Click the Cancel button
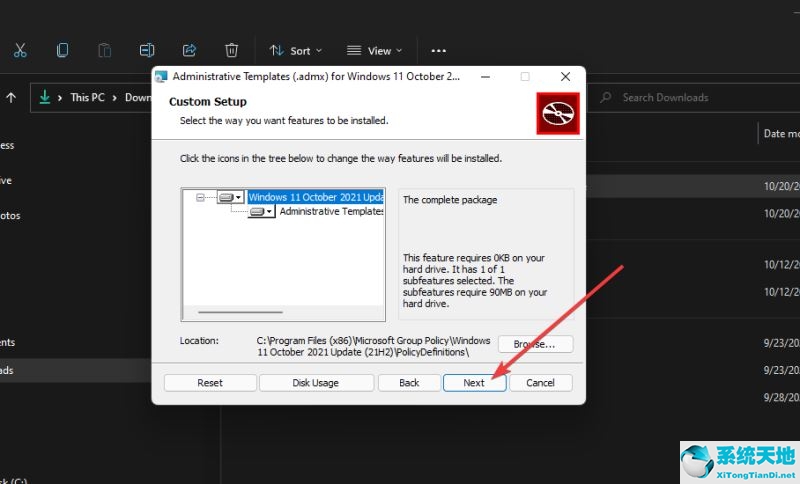Viewport: 800px width, 484px height. pyautogui.click(x=540, y=383)
